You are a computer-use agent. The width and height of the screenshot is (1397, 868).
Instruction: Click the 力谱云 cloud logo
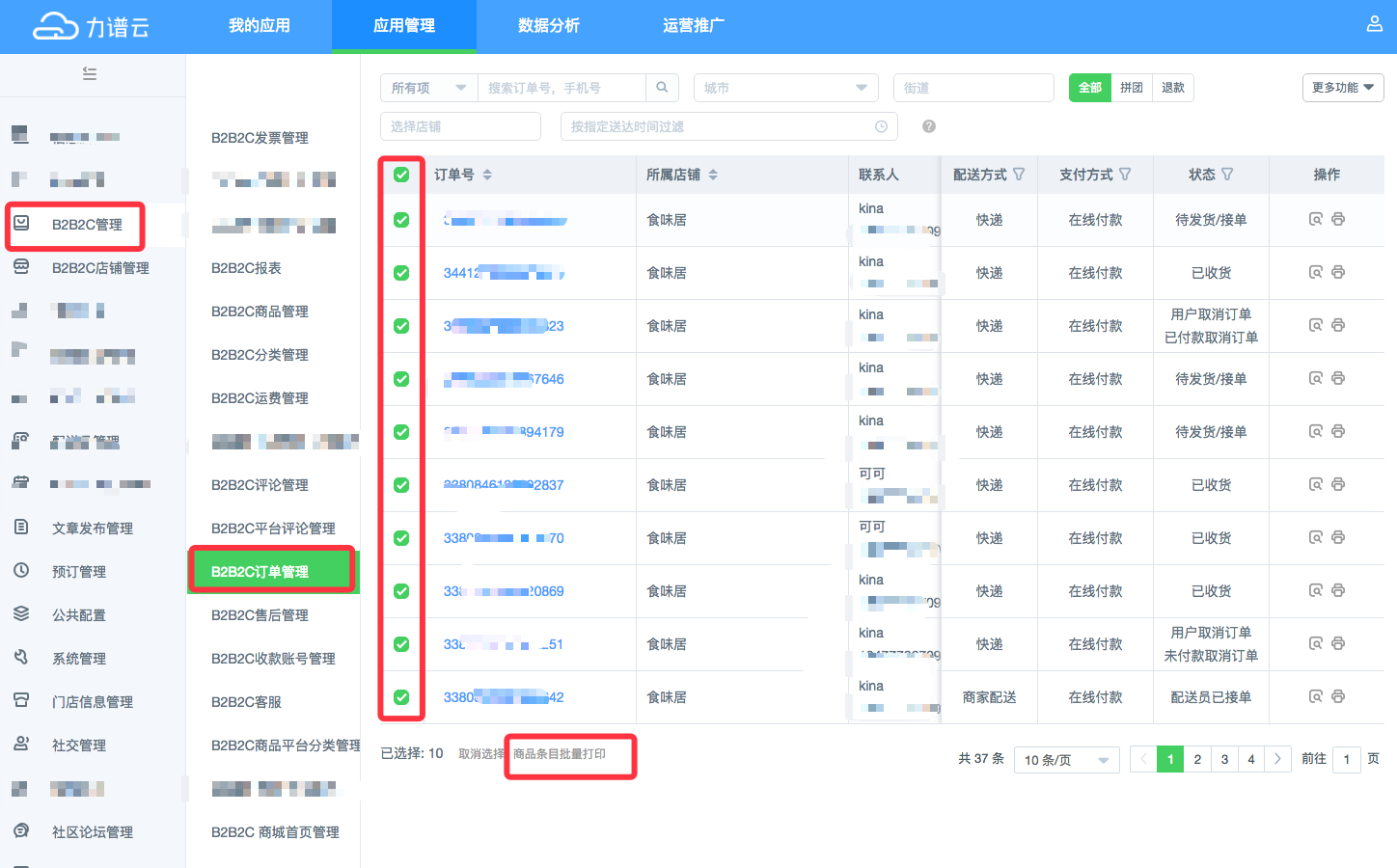[55, 26]
